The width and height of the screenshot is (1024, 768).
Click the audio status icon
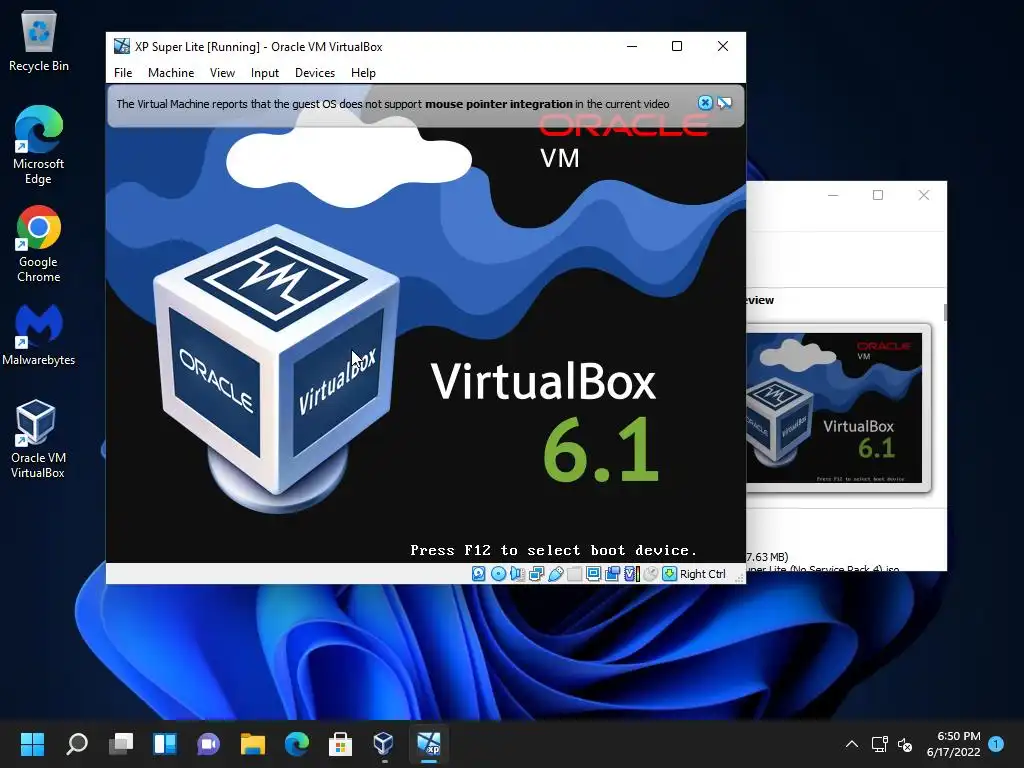(x=517, y=573)
